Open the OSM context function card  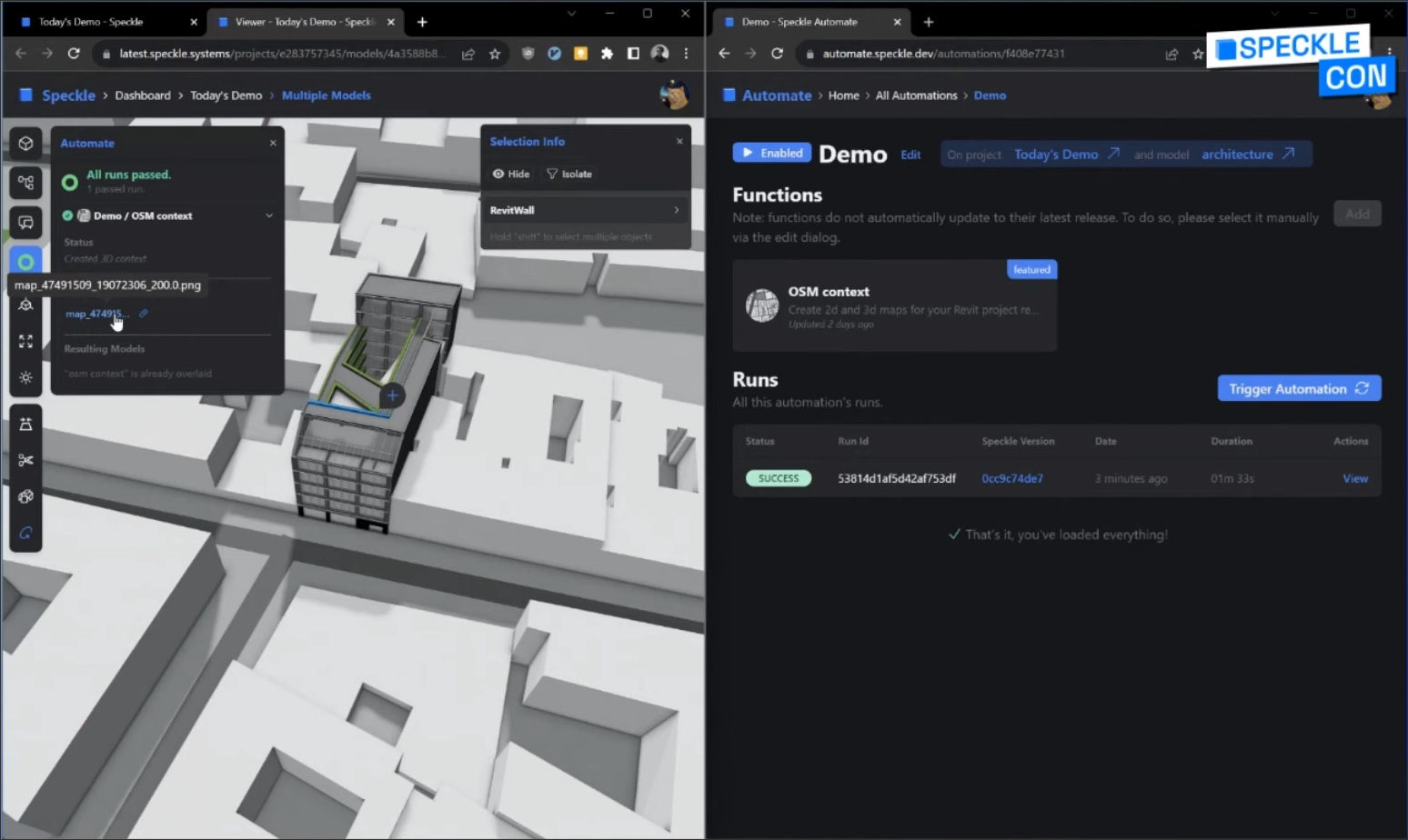tap(894, 306)
